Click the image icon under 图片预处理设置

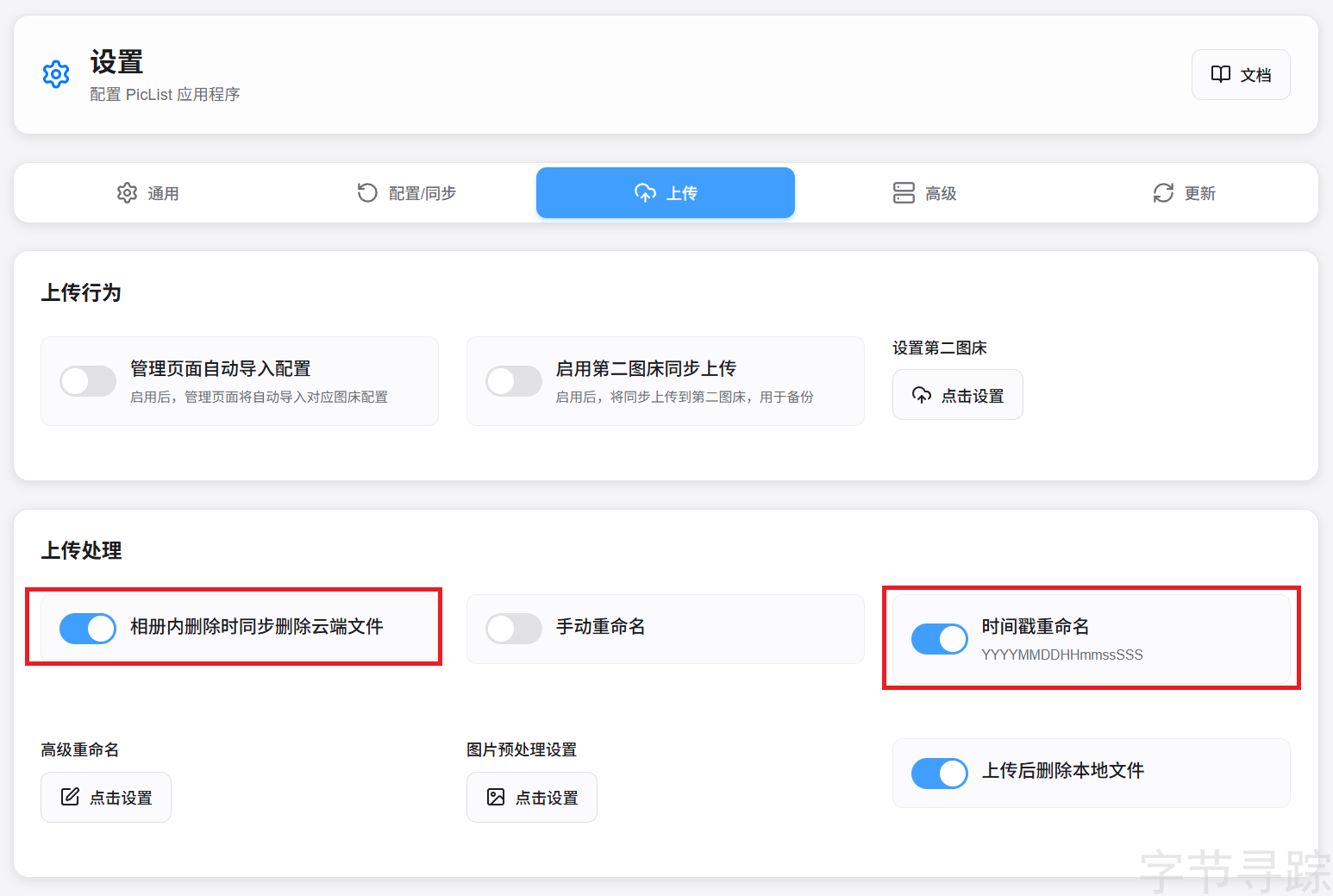point(496,797)
